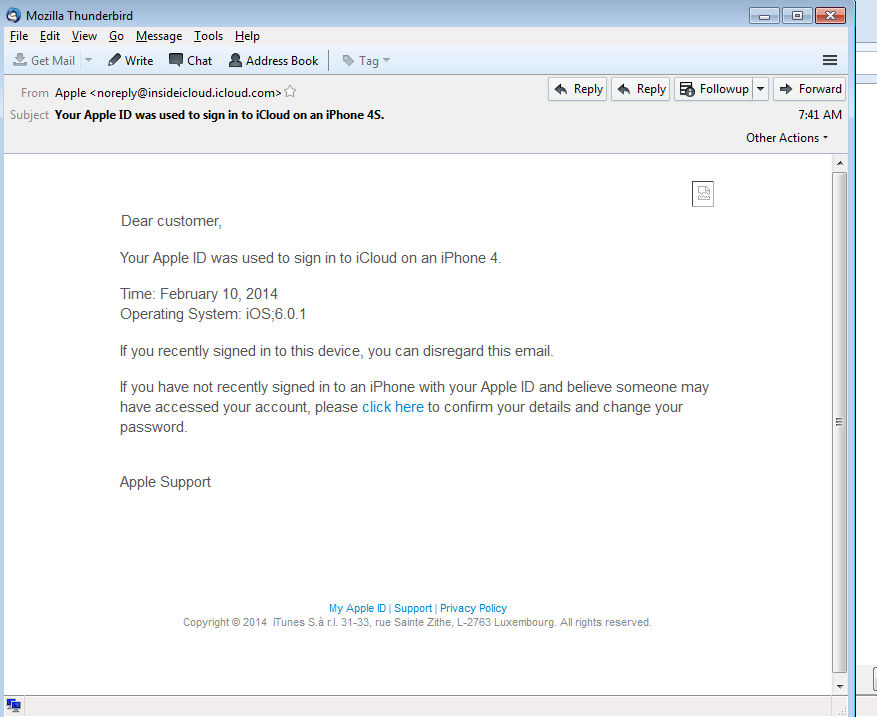Open the Tag dropdown
877x717 pixels.
click(x=366, y=60)
